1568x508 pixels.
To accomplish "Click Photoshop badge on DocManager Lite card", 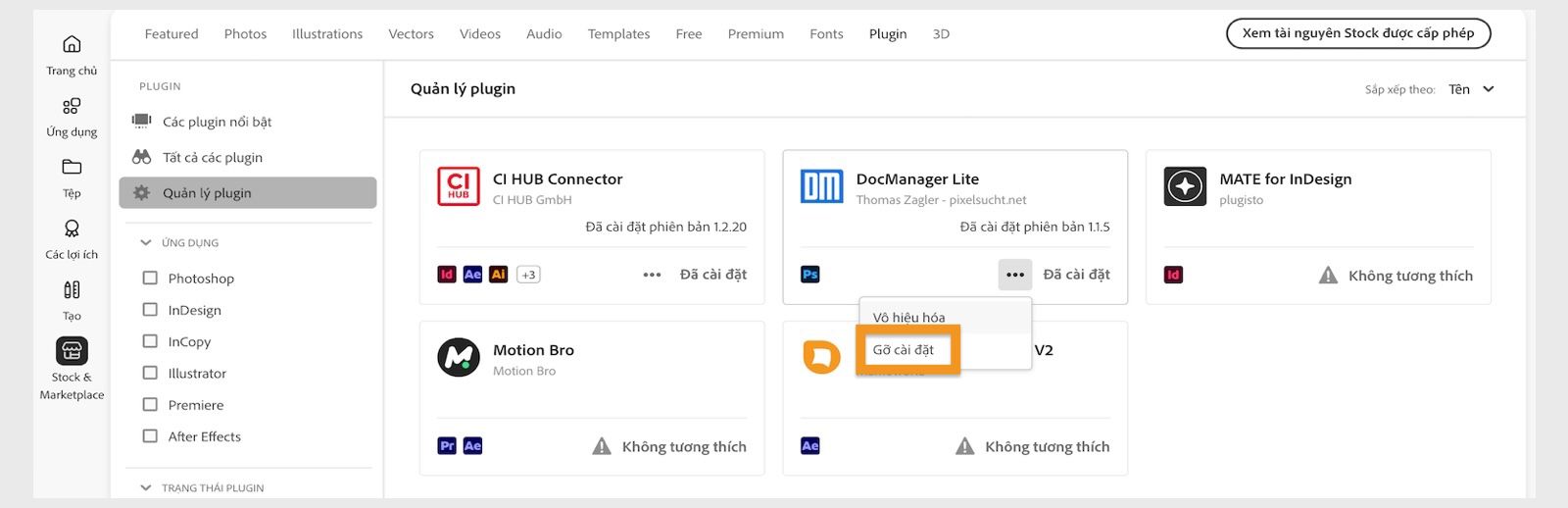I will [x=810, y=275].
